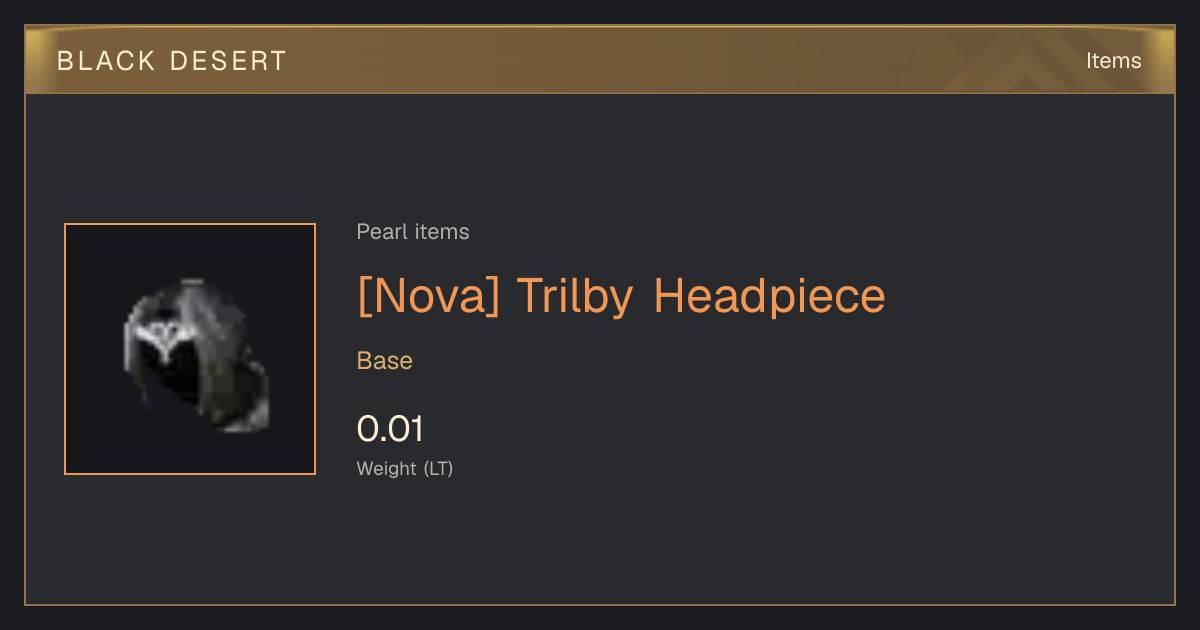This screenshot has width=1200, height=630.
Task: Click the [Nova] Trilby Headpiece title
Action: point(621,296)
